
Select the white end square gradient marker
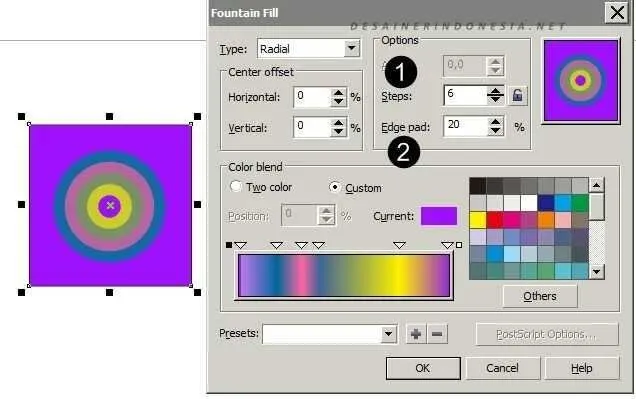coord(459,245)
